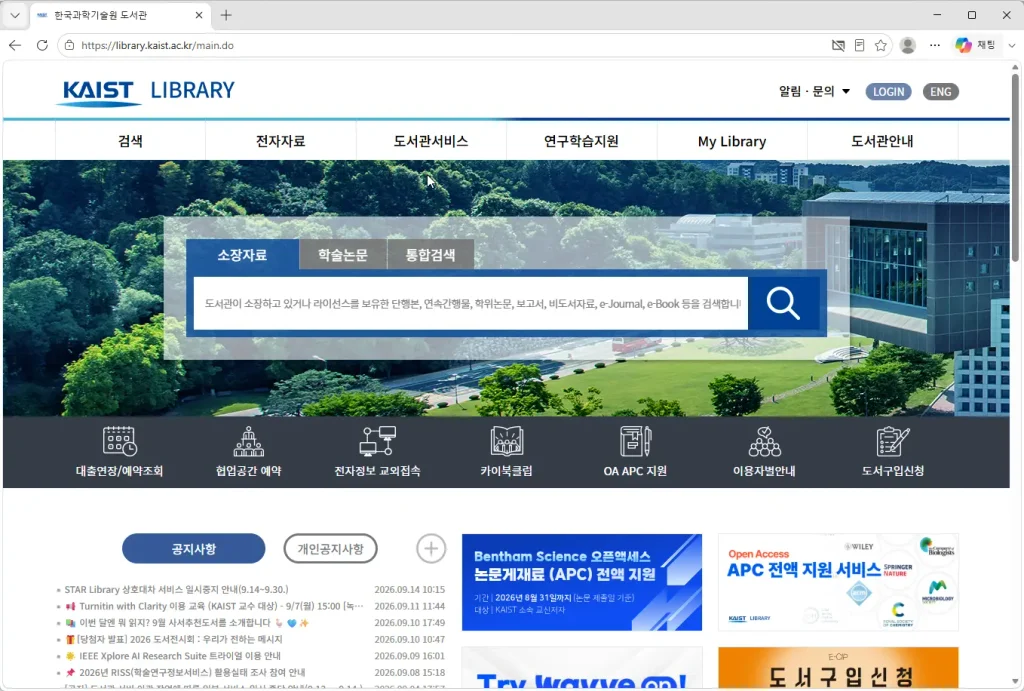Viewport: 1024px width, 691px height.
Task: Open 전자자료 main menu
Action: point(281,141)
